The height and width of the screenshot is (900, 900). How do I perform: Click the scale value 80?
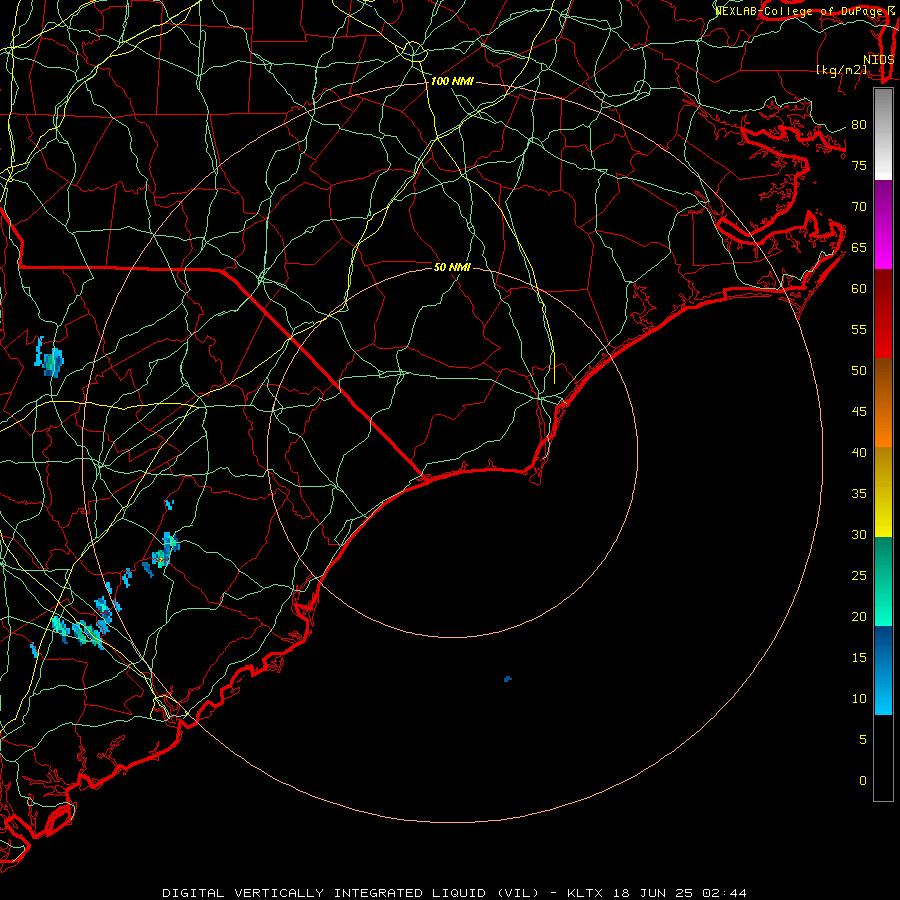[x=859, y=125]
